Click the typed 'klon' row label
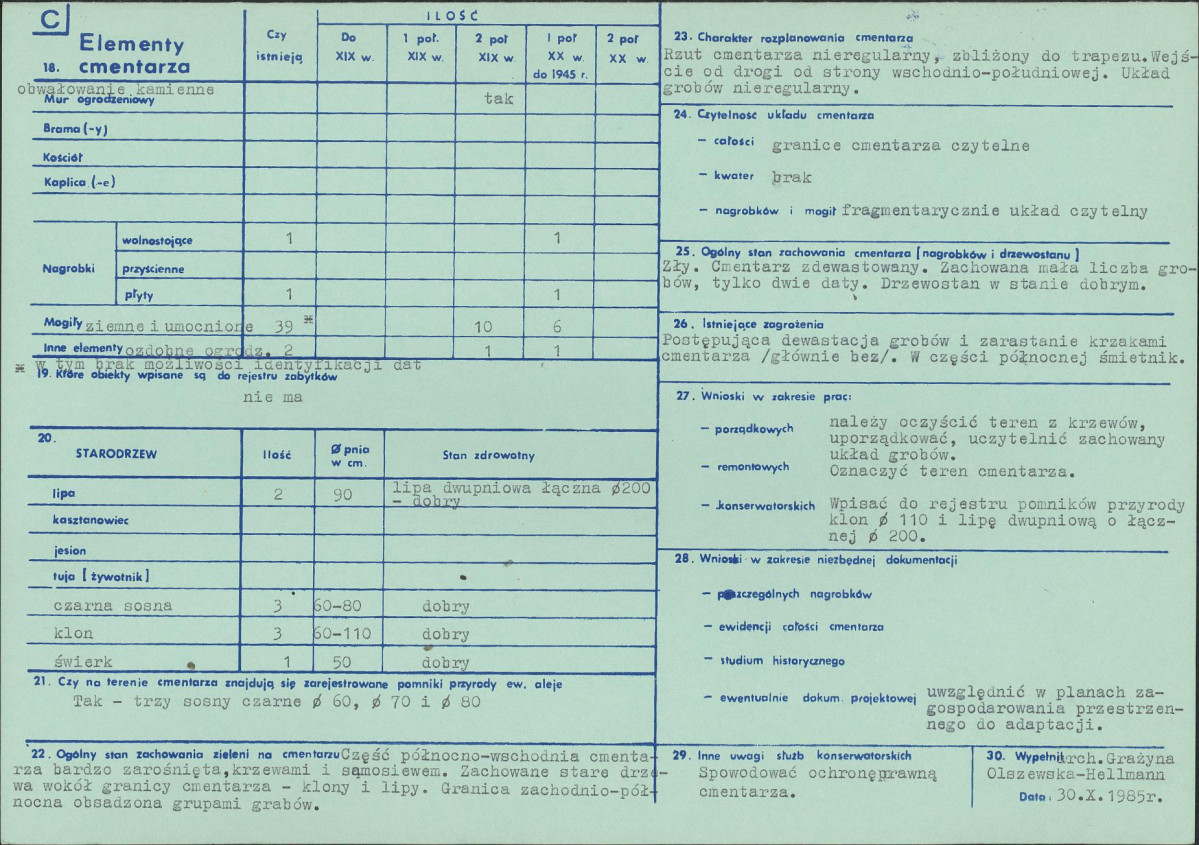1199x845 pixels. point(73,633)
